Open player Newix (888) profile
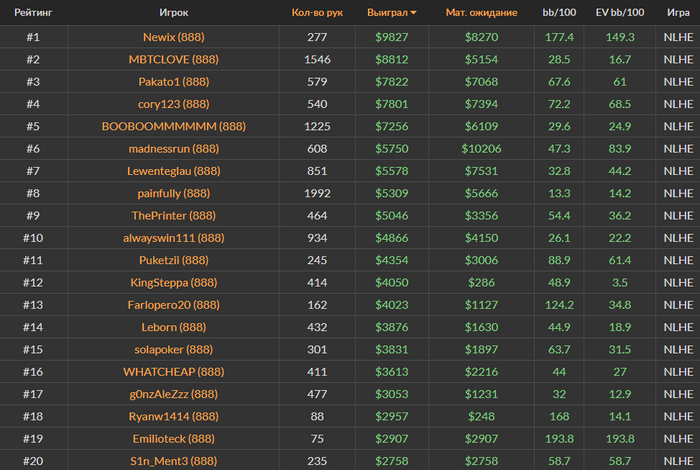The image size is (700, 470). (x=174, y=37)
